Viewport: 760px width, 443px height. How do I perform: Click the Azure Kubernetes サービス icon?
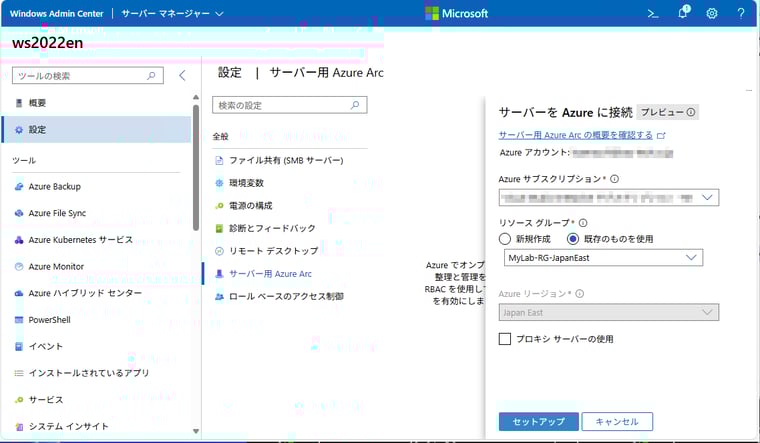point(19,240)
